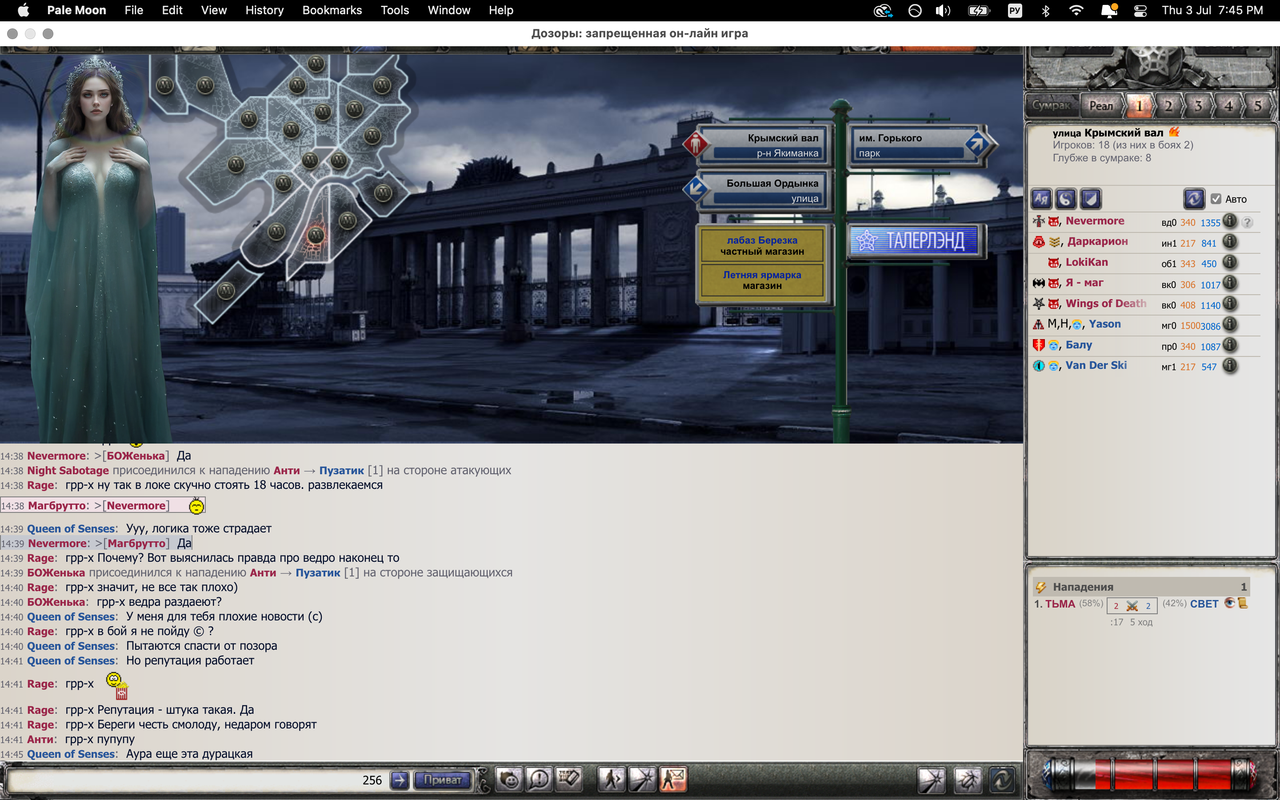1280x800 pixels.
Task: Click the Wi-Fi status icon
Action: coord(1076,10)
